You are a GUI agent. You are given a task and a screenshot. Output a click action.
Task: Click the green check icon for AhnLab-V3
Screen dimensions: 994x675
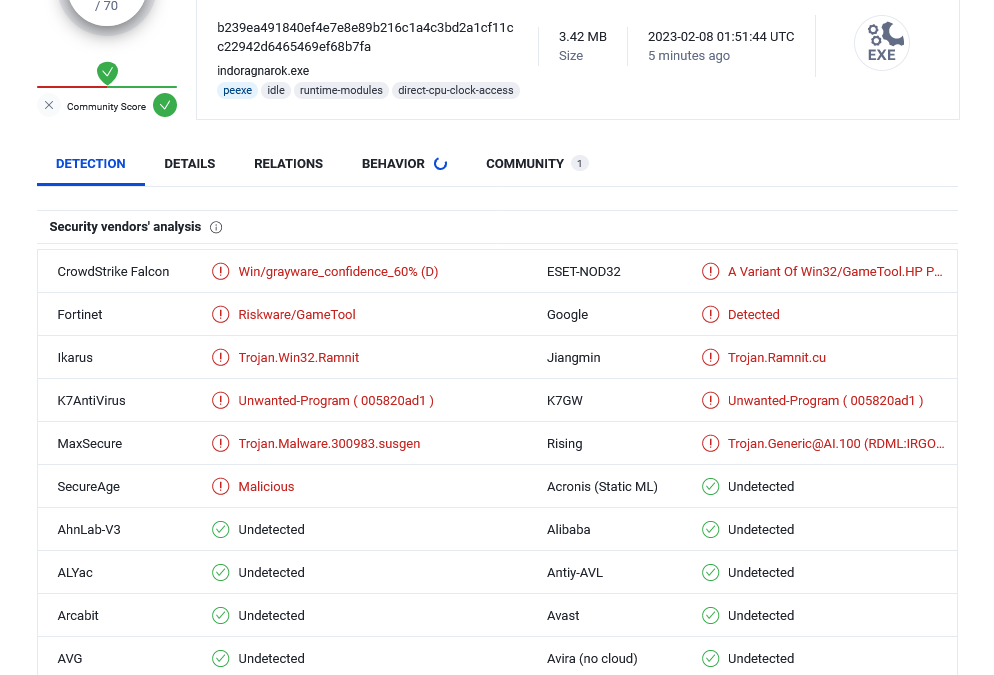tap(221, 530)
